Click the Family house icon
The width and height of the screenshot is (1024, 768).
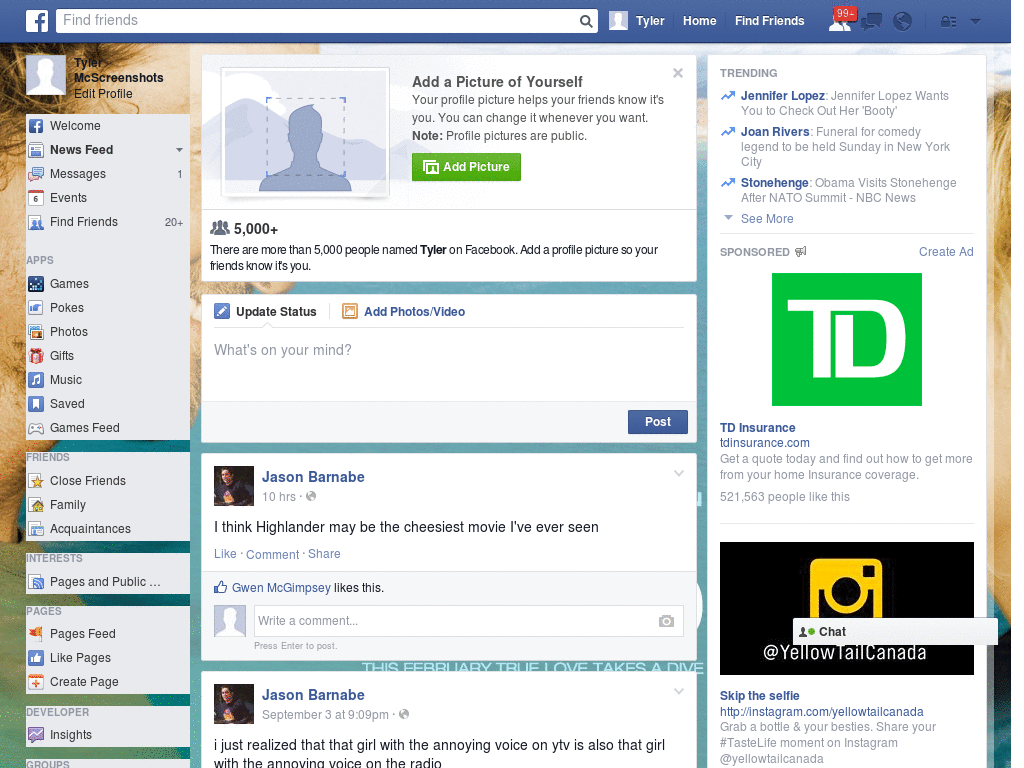click(x=37, y=505)
